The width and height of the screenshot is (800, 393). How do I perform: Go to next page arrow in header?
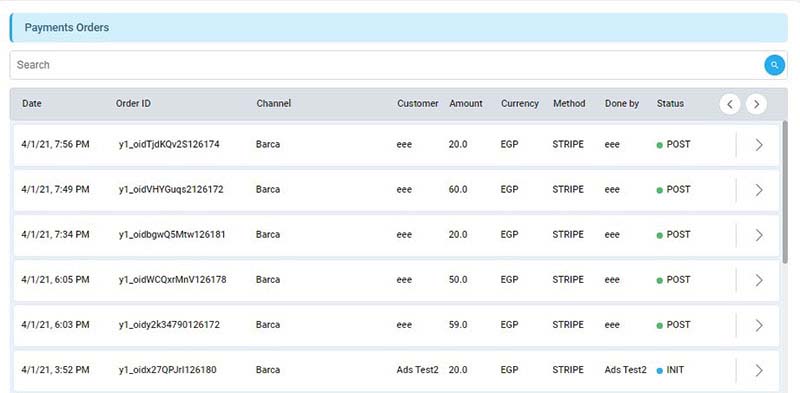pyautogui.click(x=756, y=104)
